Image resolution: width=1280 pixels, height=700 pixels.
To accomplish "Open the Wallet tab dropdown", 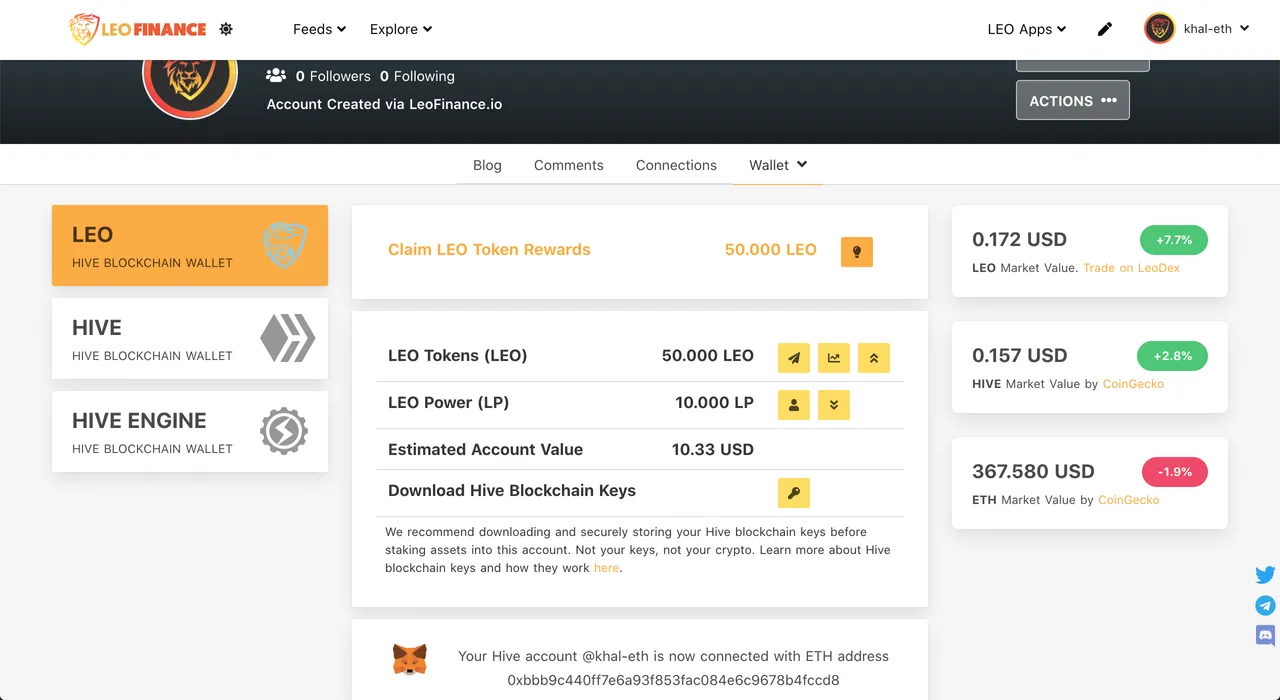I will [x=778, y=165].
